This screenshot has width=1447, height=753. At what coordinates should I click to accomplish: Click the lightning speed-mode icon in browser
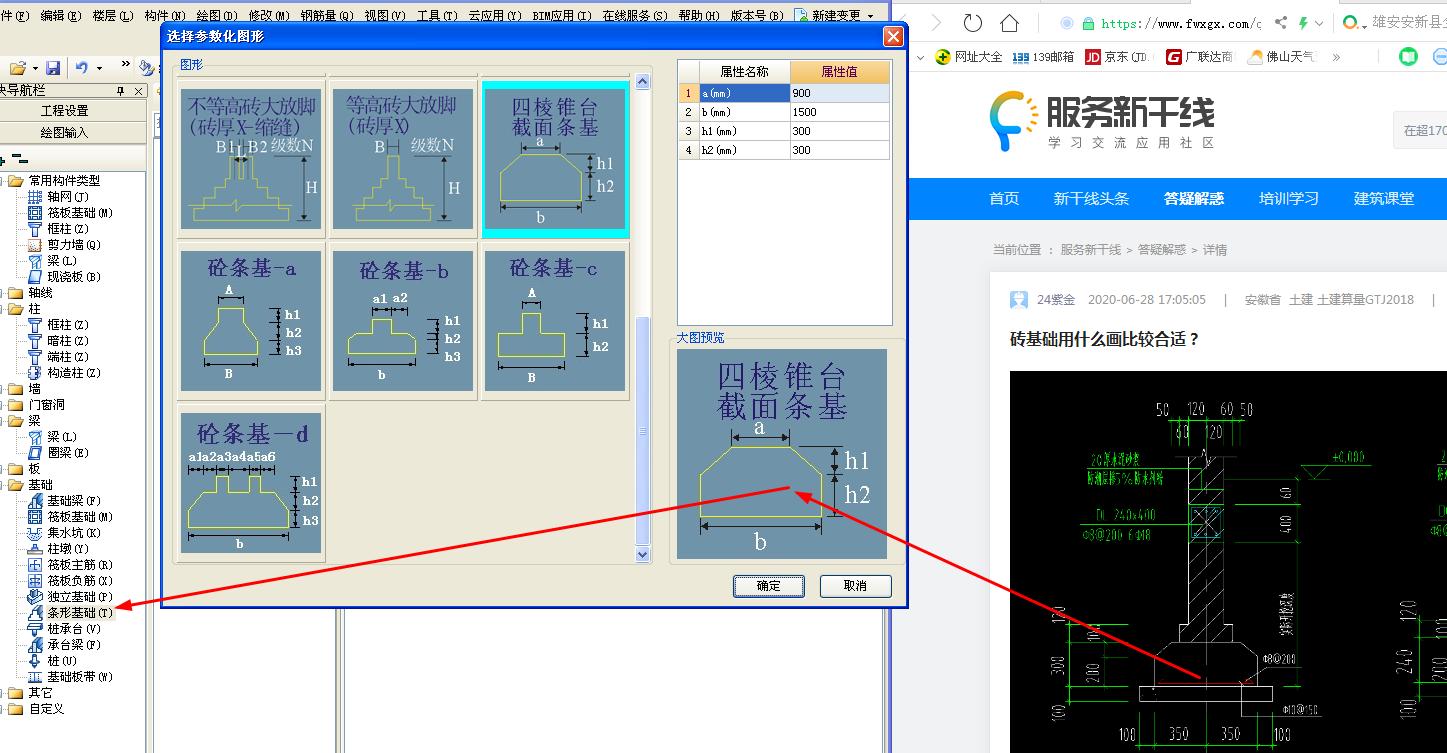1303,23
